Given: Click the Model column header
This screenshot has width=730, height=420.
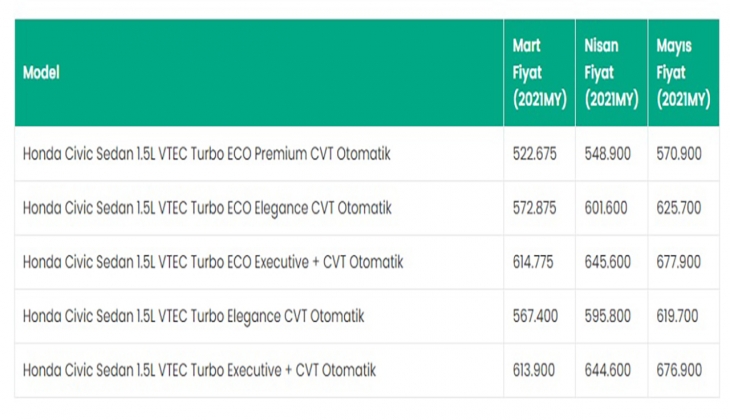Looking at the screenshot, I should (x=41, y=73).
